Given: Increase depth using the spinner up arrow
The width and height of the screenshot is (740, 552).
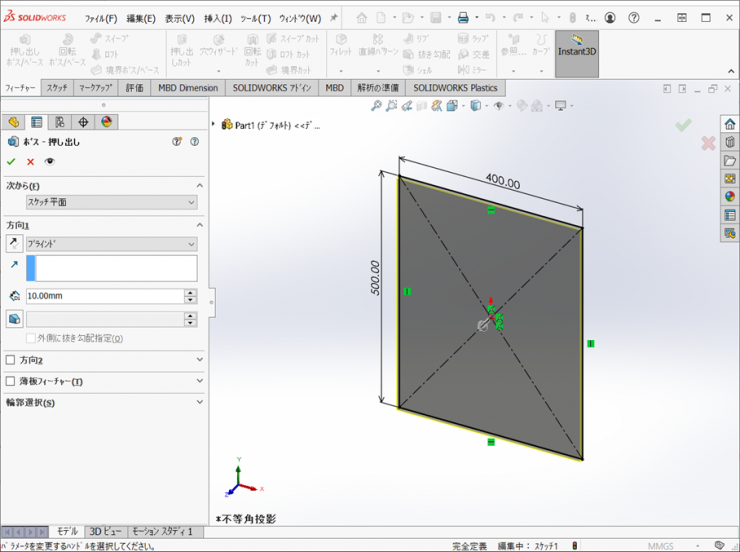Looking at the screenshot, I should point(190,292).
